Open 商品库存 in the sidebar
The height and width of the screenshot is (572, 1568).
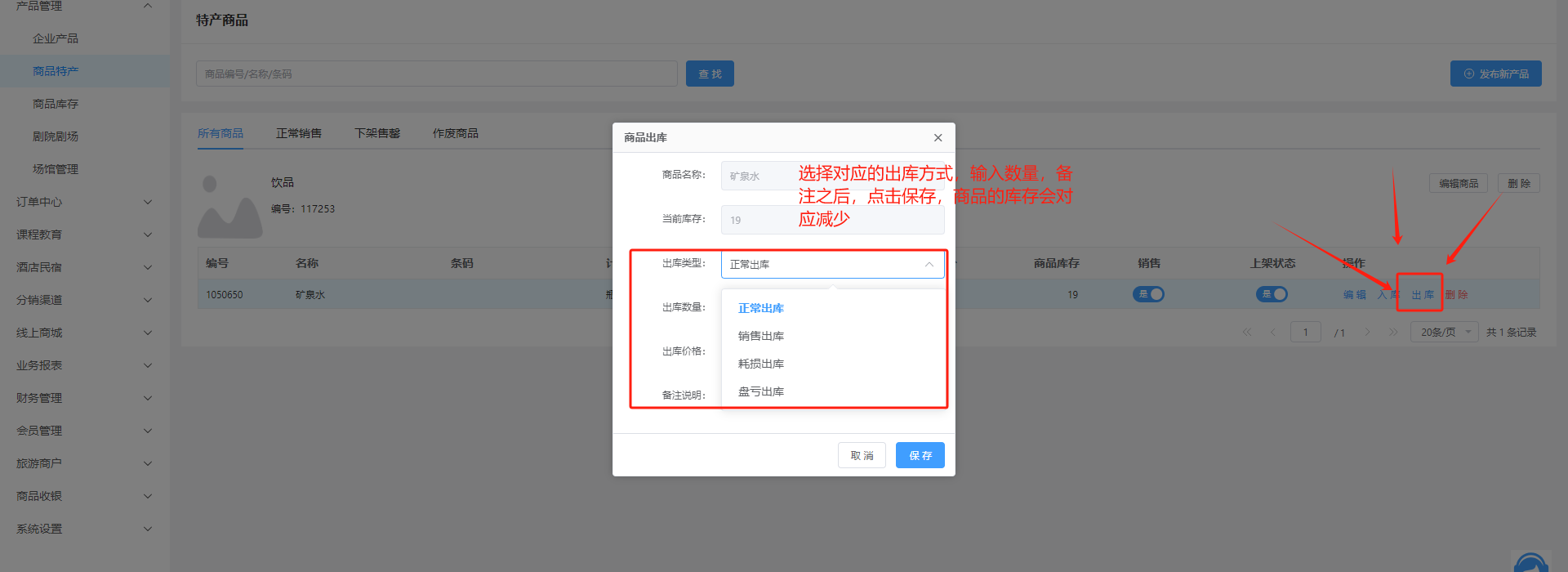(56, 104)
